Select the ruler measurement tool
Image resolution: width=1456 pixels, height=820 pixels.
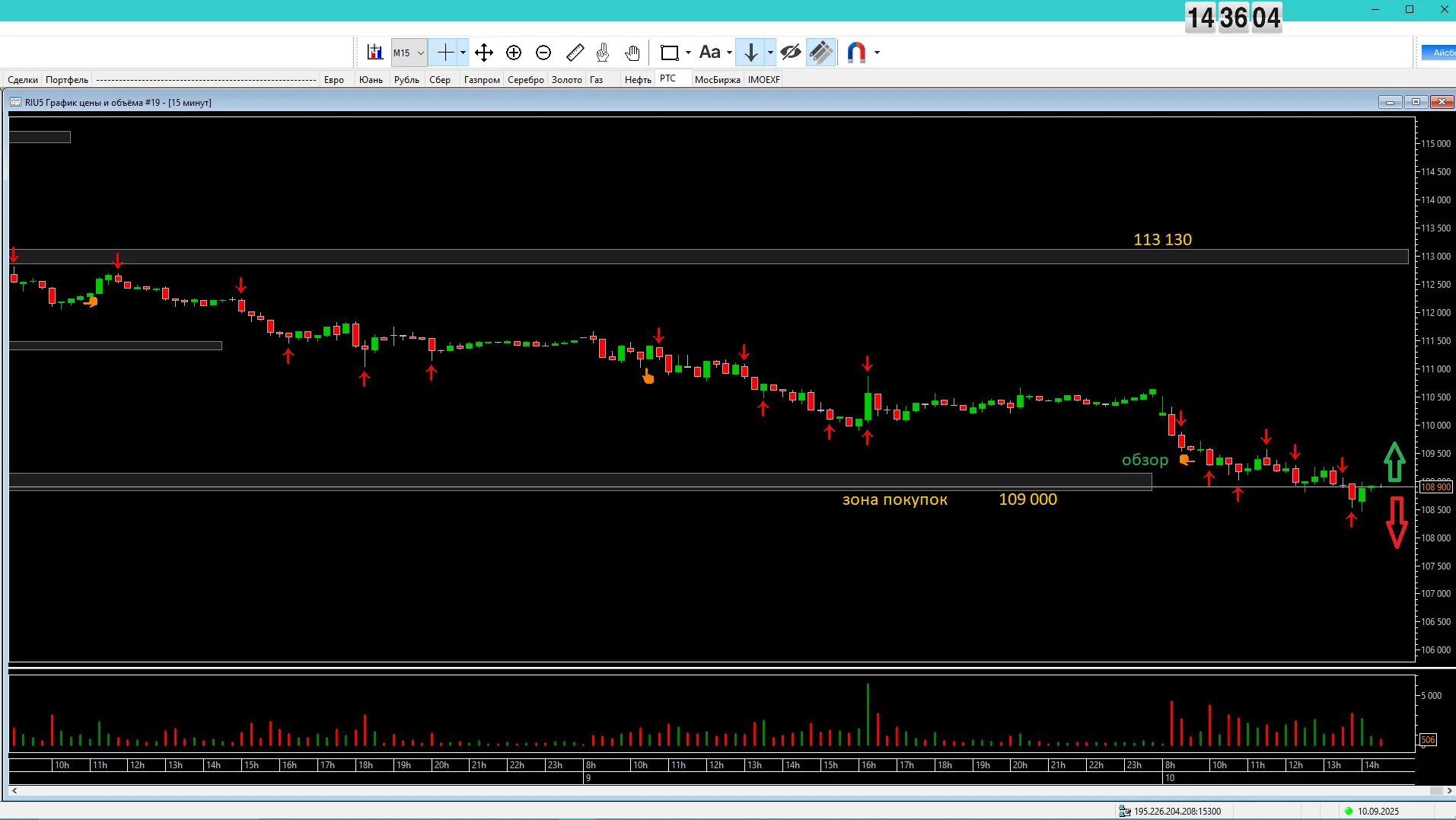point(575,53)
